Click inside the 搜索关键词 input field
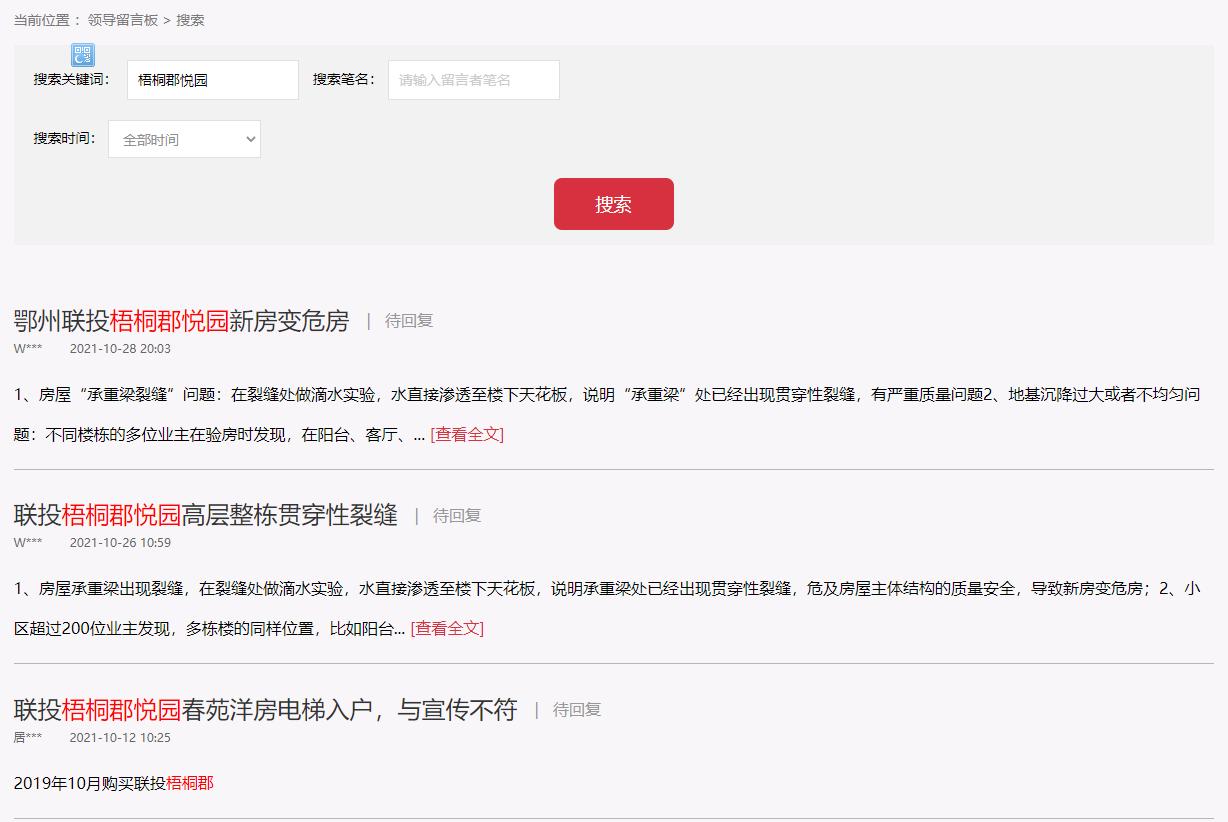Screen dimensions: 1228x822 coord(212,80)
